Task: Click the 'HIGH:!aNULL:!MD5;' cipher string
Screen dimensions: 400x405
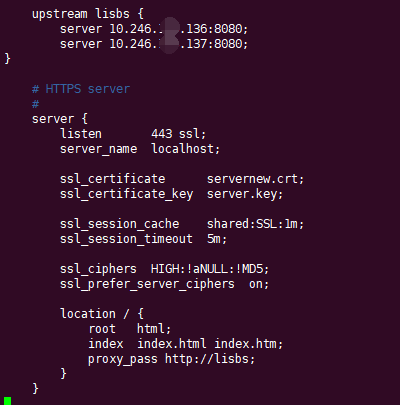Action: click(x=210, y=269)
